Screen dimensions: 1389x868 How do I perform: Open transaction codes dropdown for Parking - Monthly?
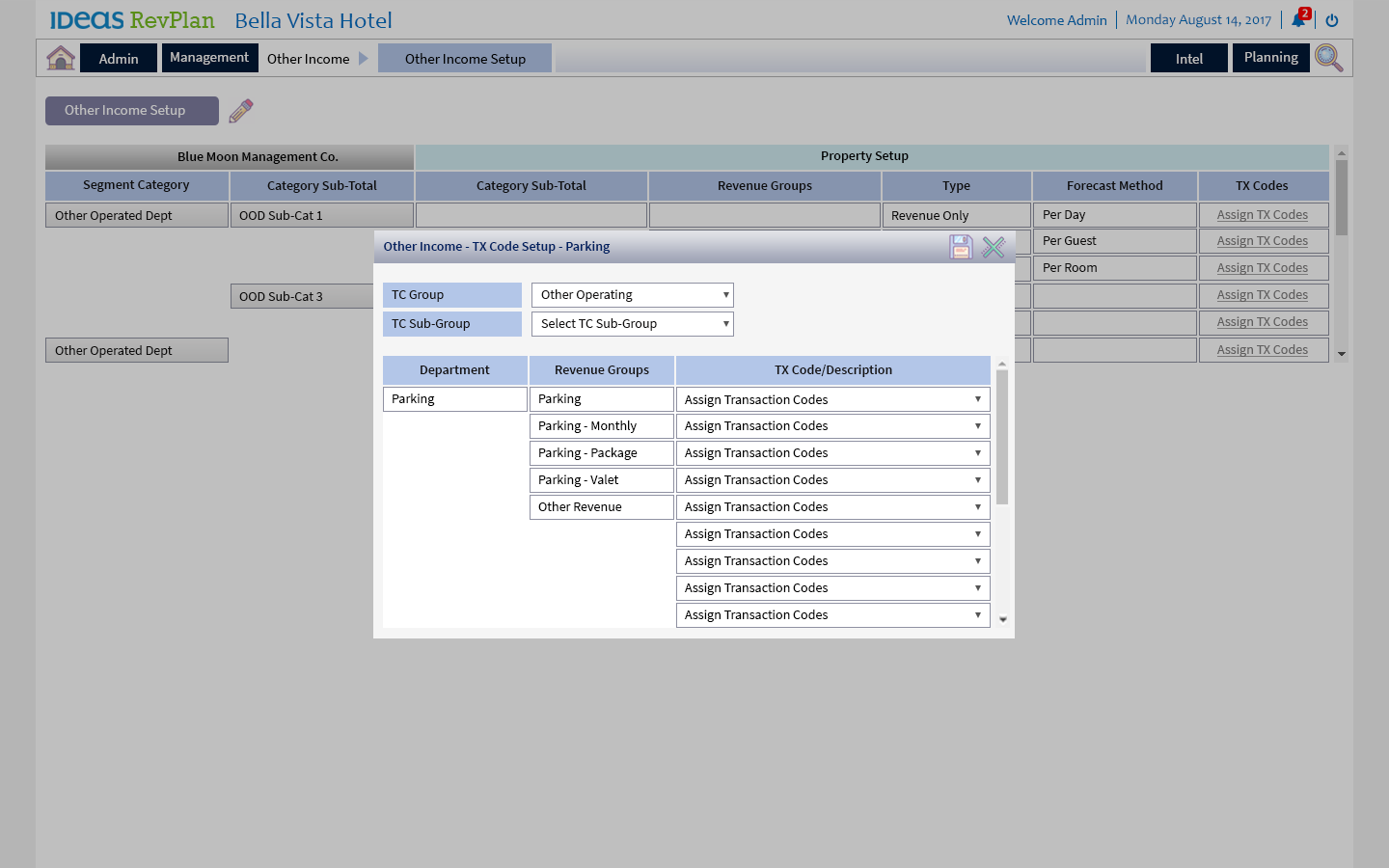(x=832, y=426)
